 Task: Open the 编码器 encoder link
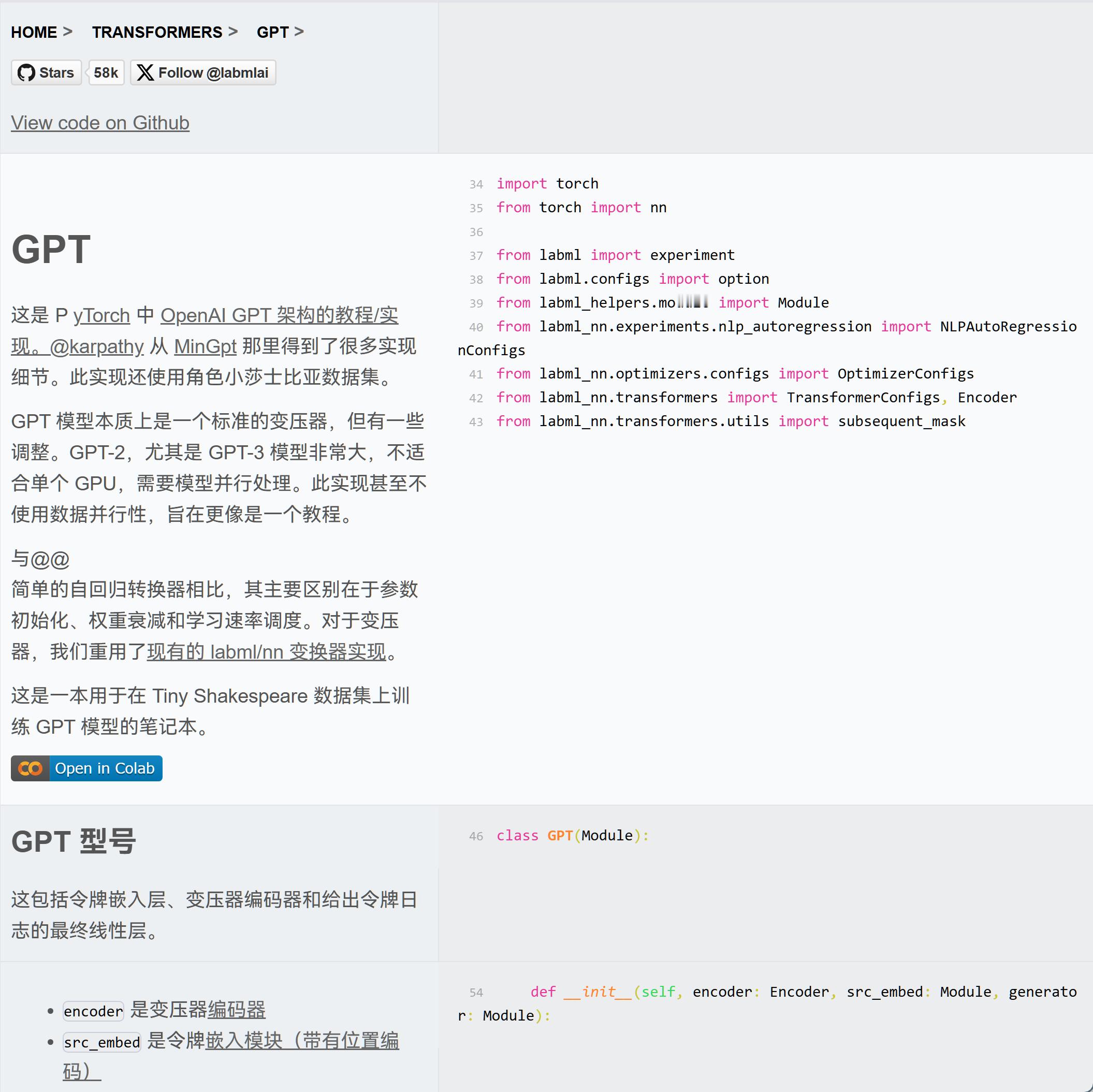[x=237, y=1010]
